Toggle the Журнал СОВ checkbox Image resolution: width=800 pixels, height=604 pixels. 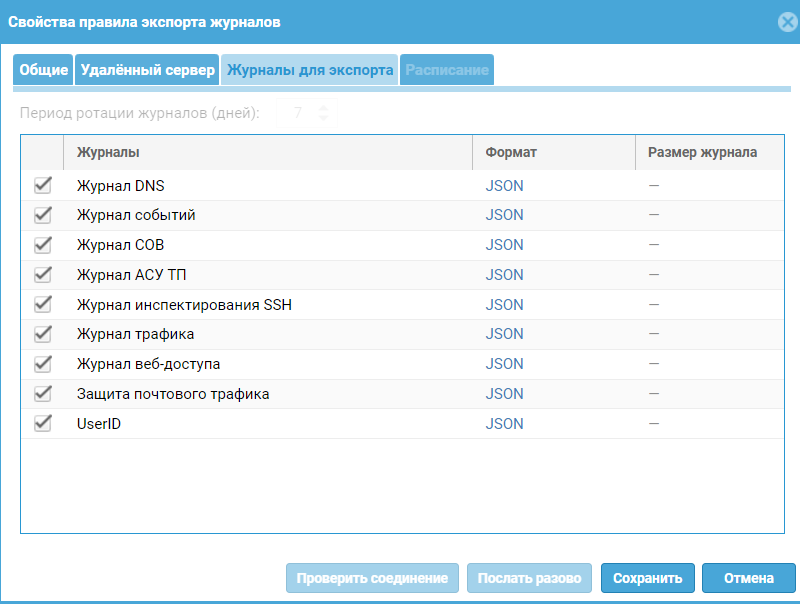(42, 244)
